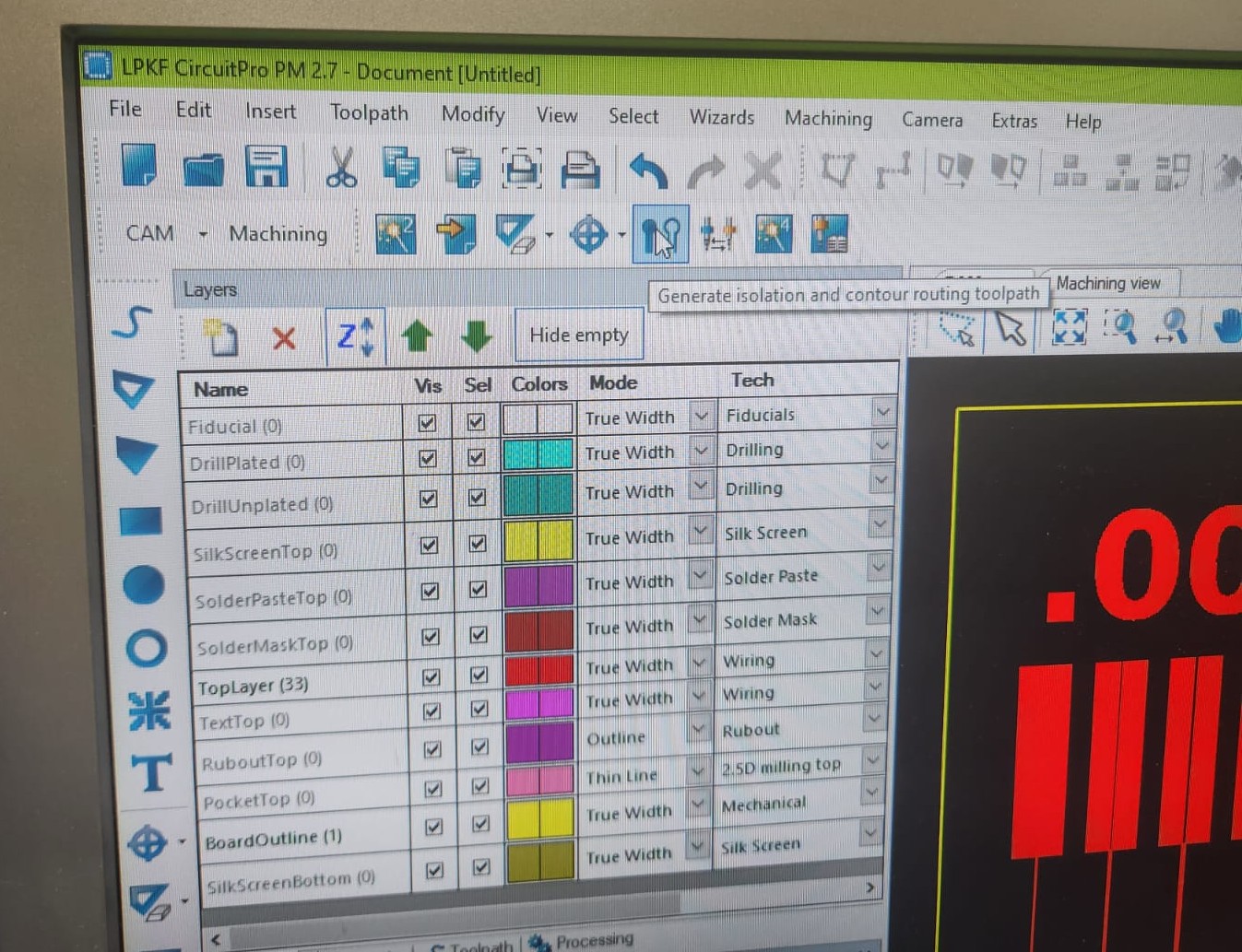This screenshot has height=952, width=1242.
Task: Open the Tech dropdown for the SolderPasteTop layer
Action: [878, 567]
